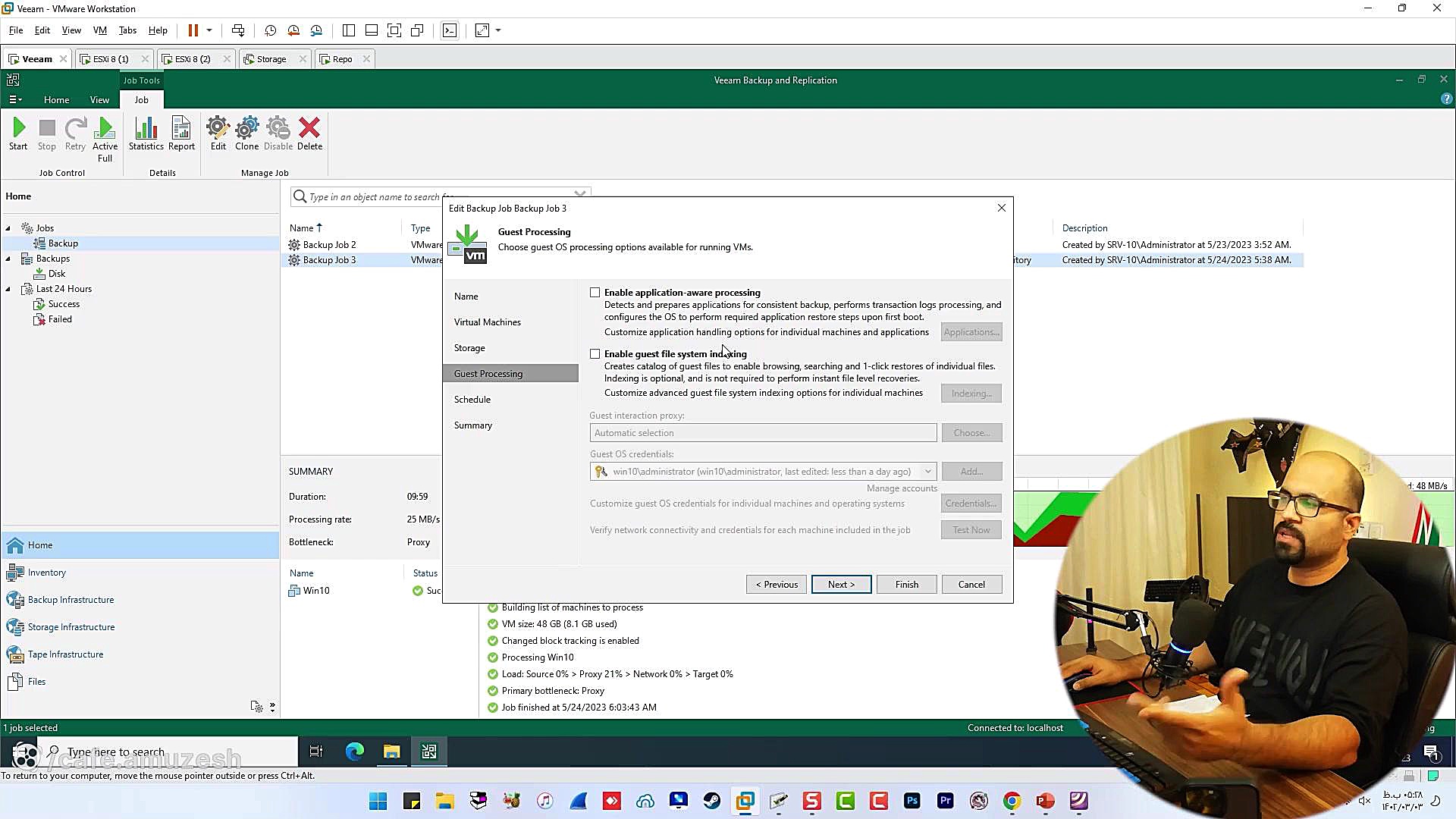Select Disk under Backups

(57, 274)
